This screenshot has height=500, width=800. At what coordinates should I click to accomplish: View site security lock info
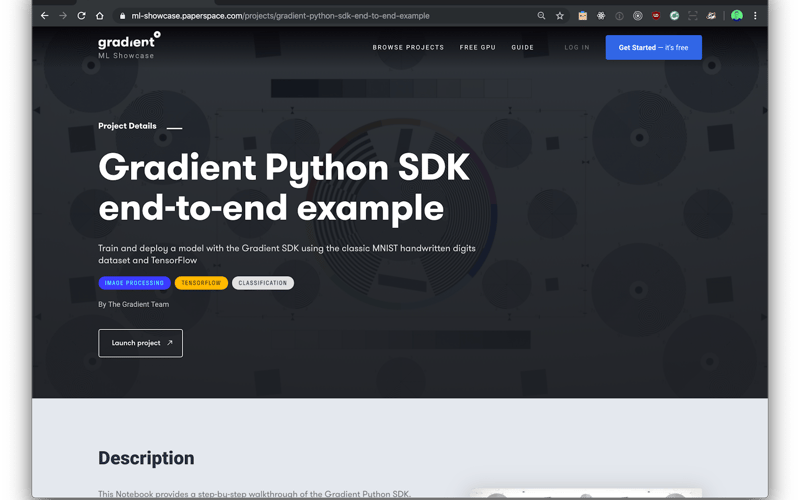(122, 16)
